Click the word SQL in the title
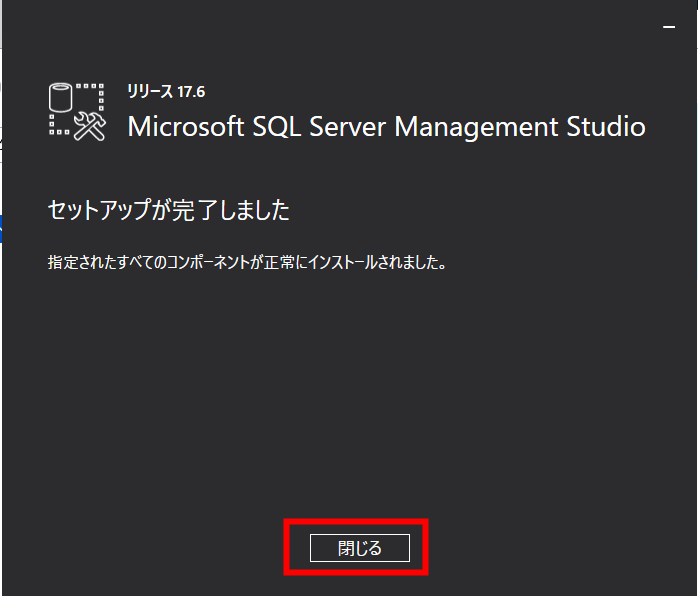Image resolution: width=698 pixels, height=596 pixels. pos(276,127)
